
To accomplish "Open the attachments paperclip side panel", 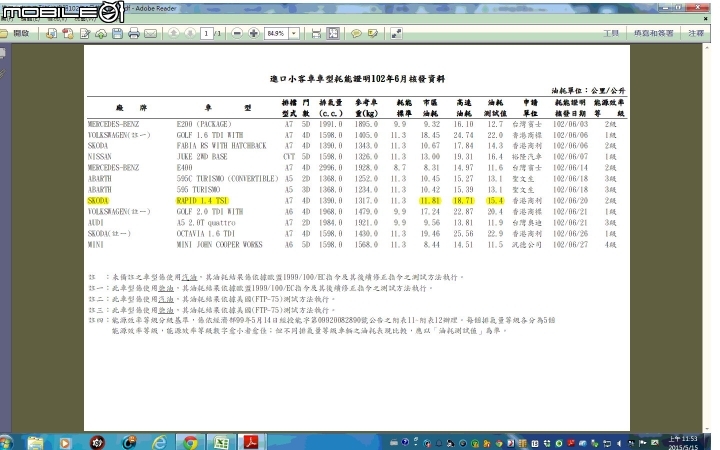I will pos(3,73).
